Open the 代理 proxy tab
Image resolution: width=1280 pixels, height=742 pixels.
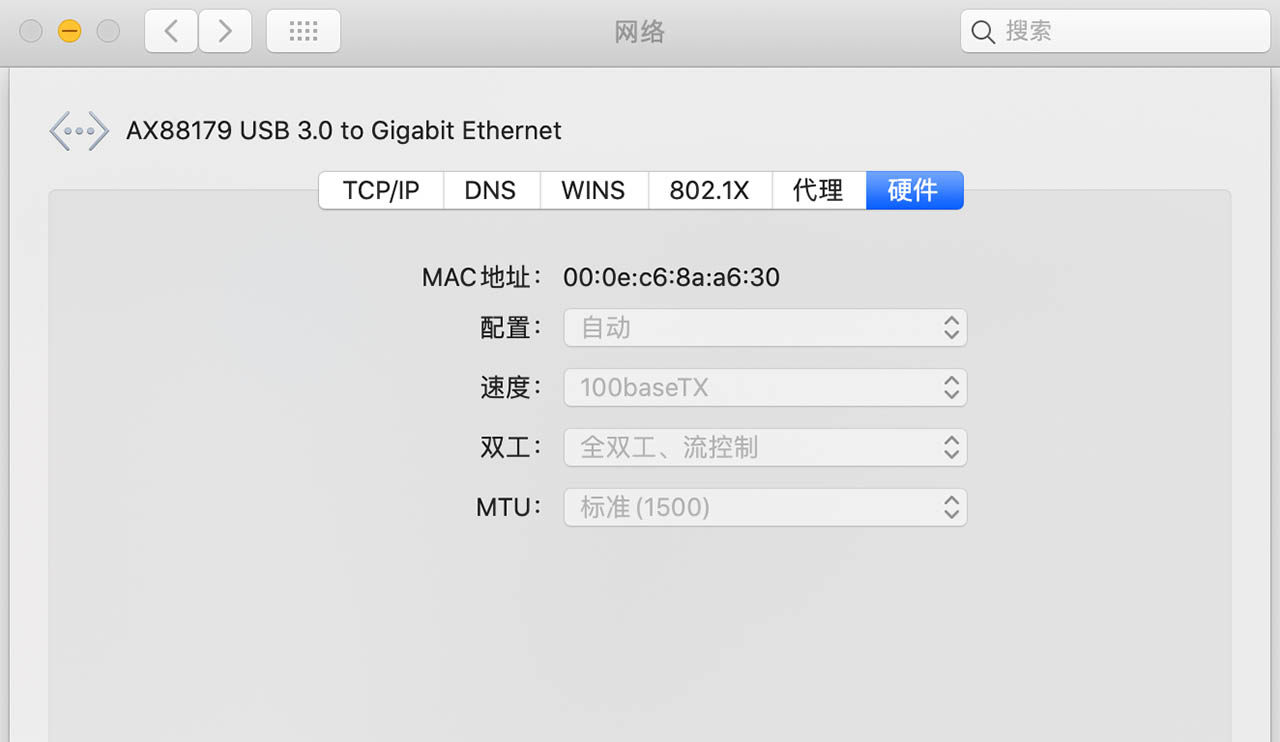click(x=818, y=190)
